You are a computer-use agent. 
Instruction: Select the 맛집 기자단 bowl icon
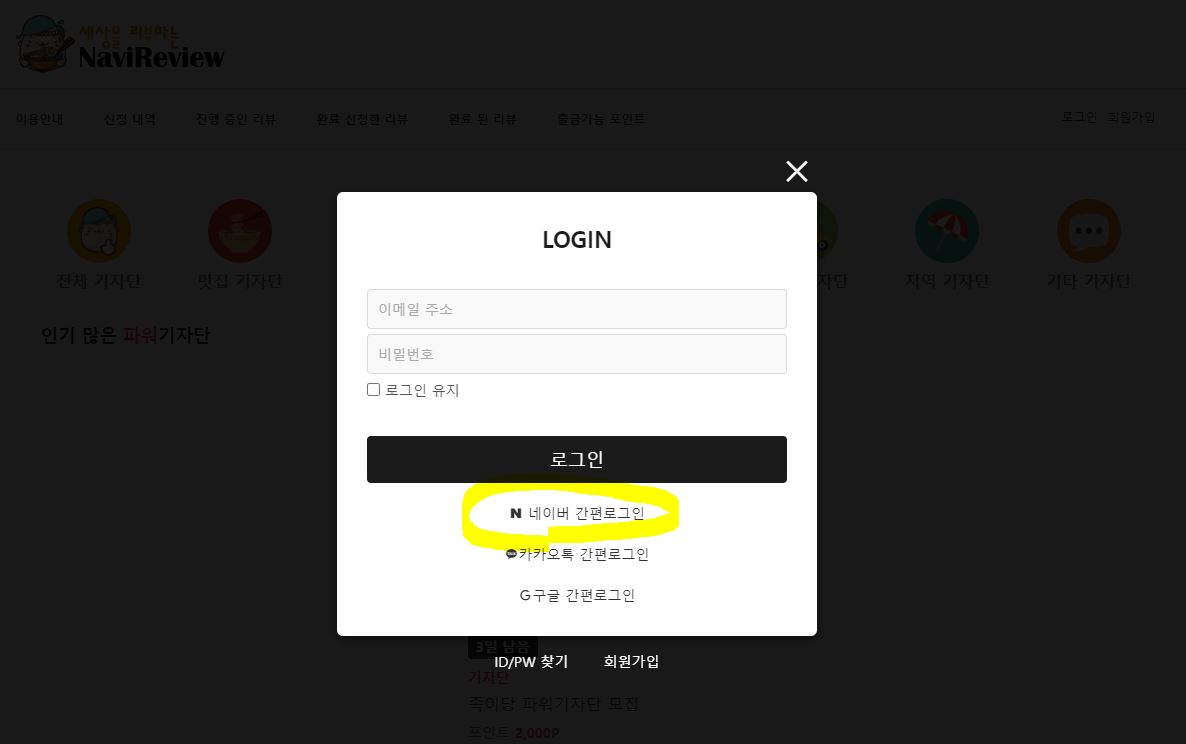[x=240, y=231]
